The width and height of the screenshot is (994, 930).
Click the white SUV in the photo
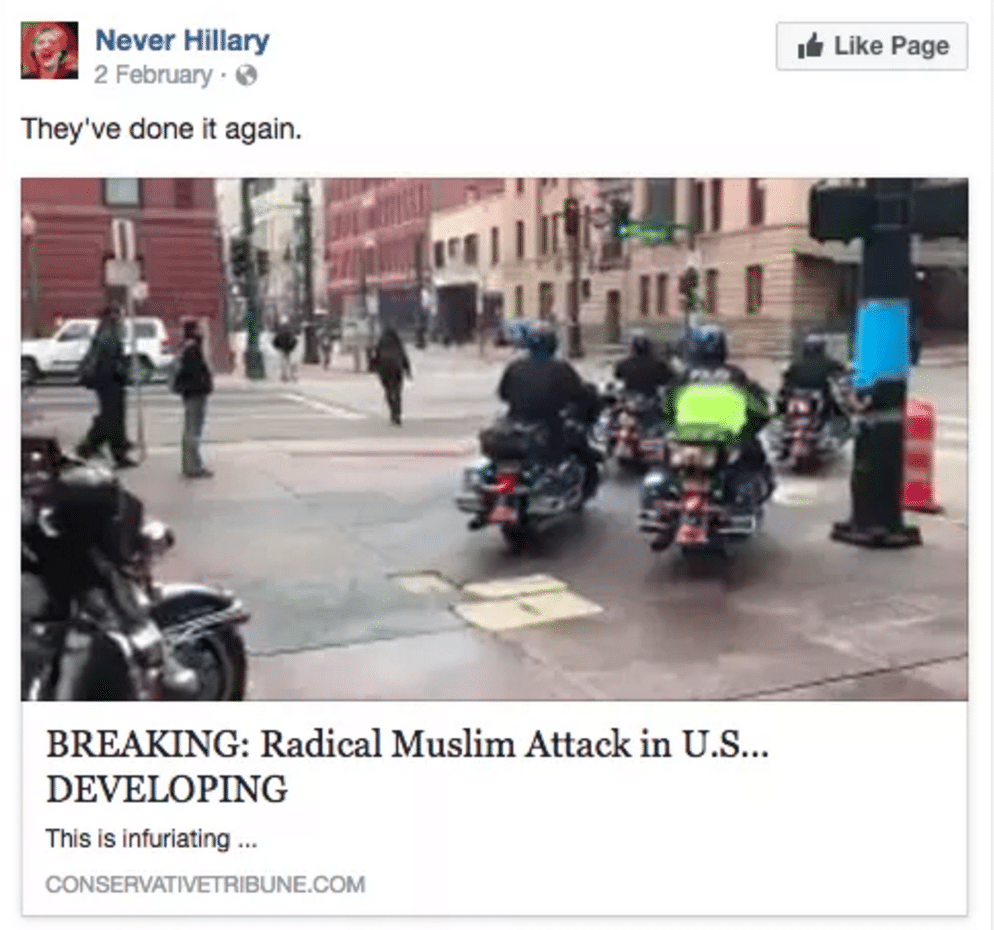tap(95, 349)
